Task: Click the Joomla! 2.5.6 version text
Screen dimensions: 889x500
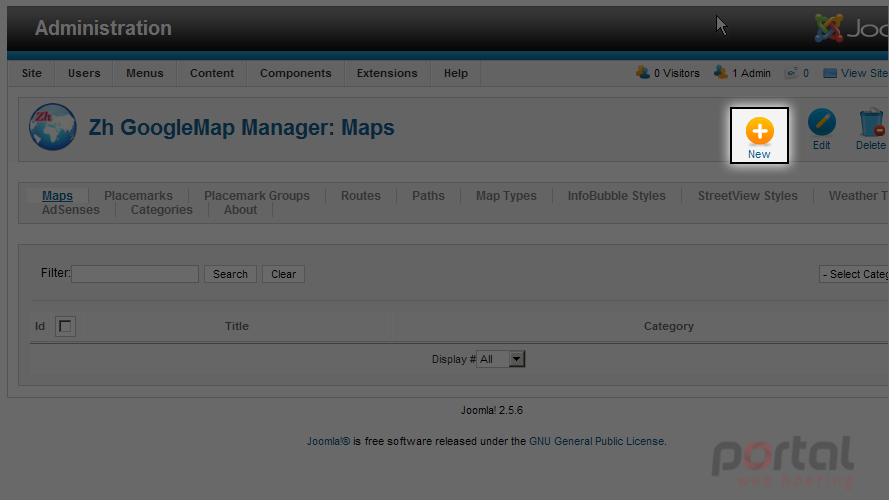Action: (x=492, y=410)
